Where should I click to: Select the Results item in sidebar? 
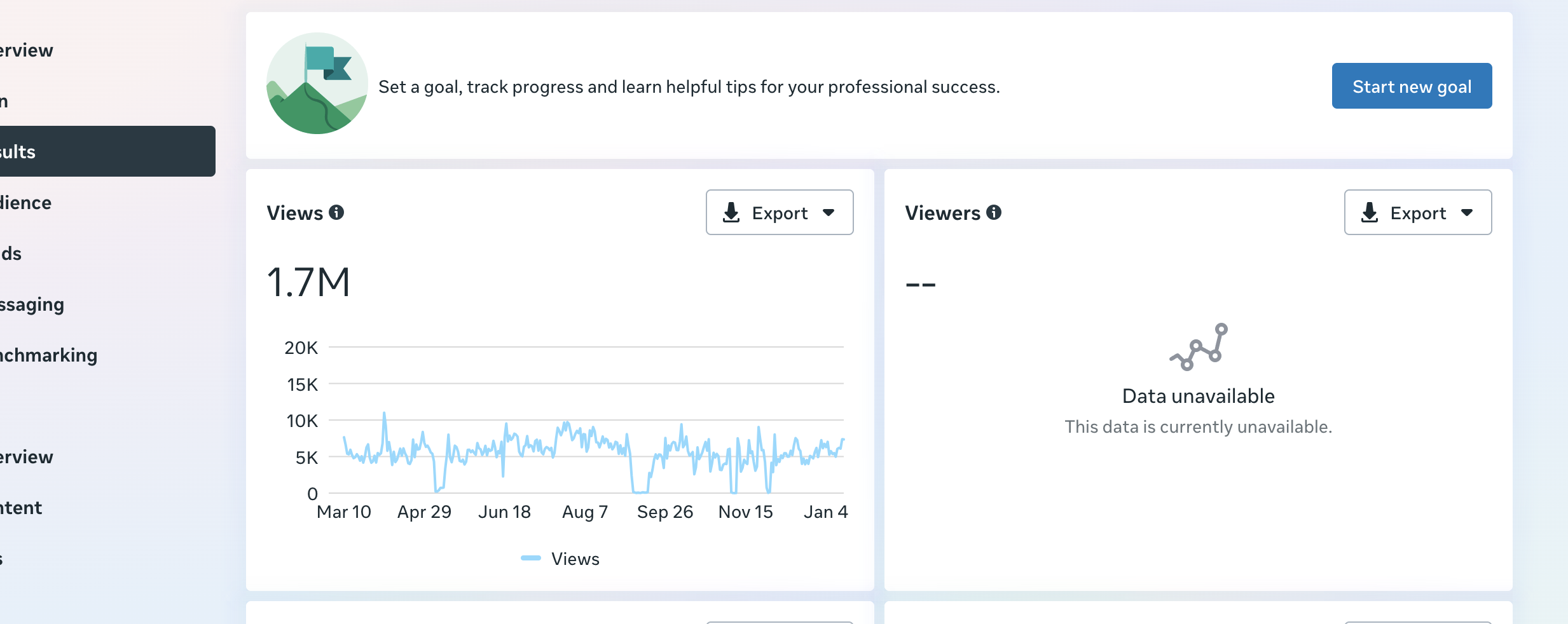click(107, 151)
